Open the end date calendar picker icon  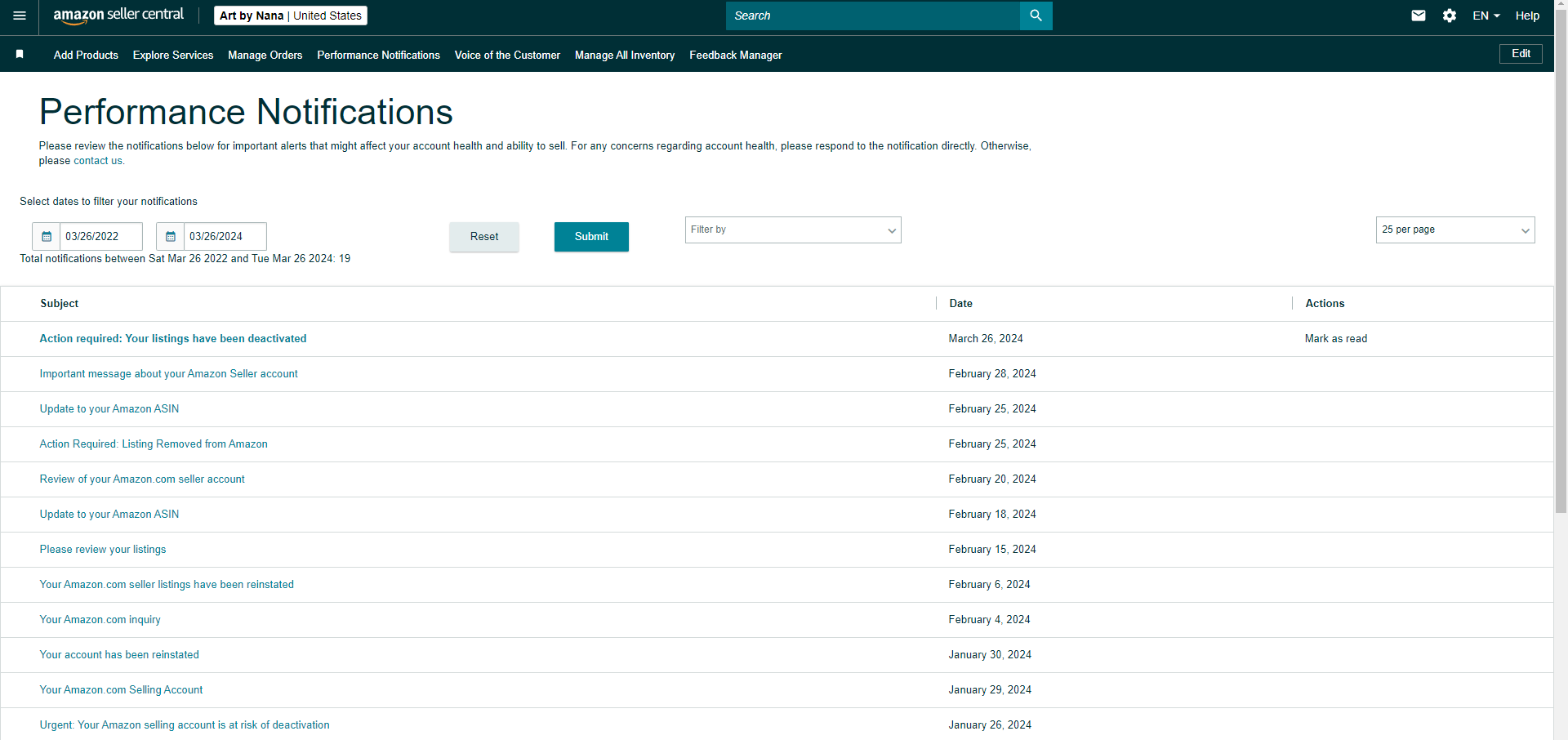click(171, 237)
